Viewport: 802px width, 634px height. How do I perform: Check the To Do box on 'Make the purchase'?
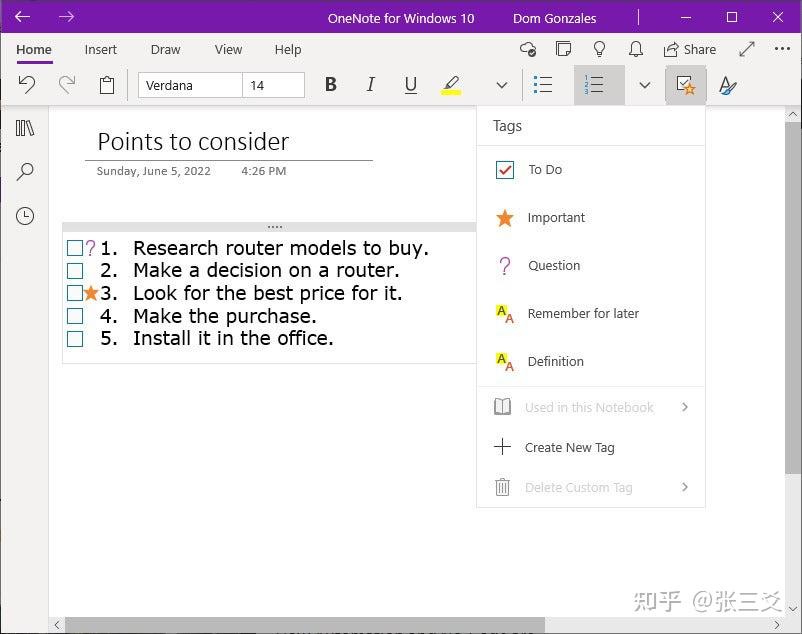tap(74, 318)
